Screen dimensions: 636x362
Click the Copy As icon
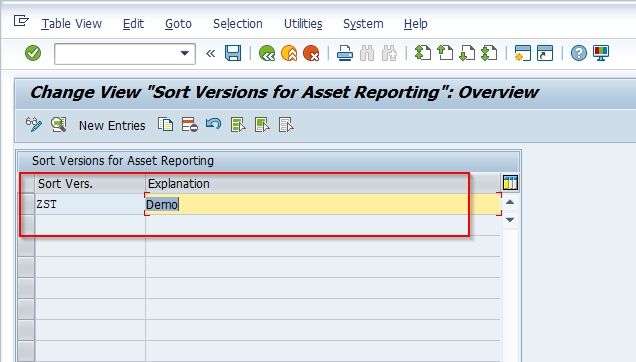click(x=165, y=125)
